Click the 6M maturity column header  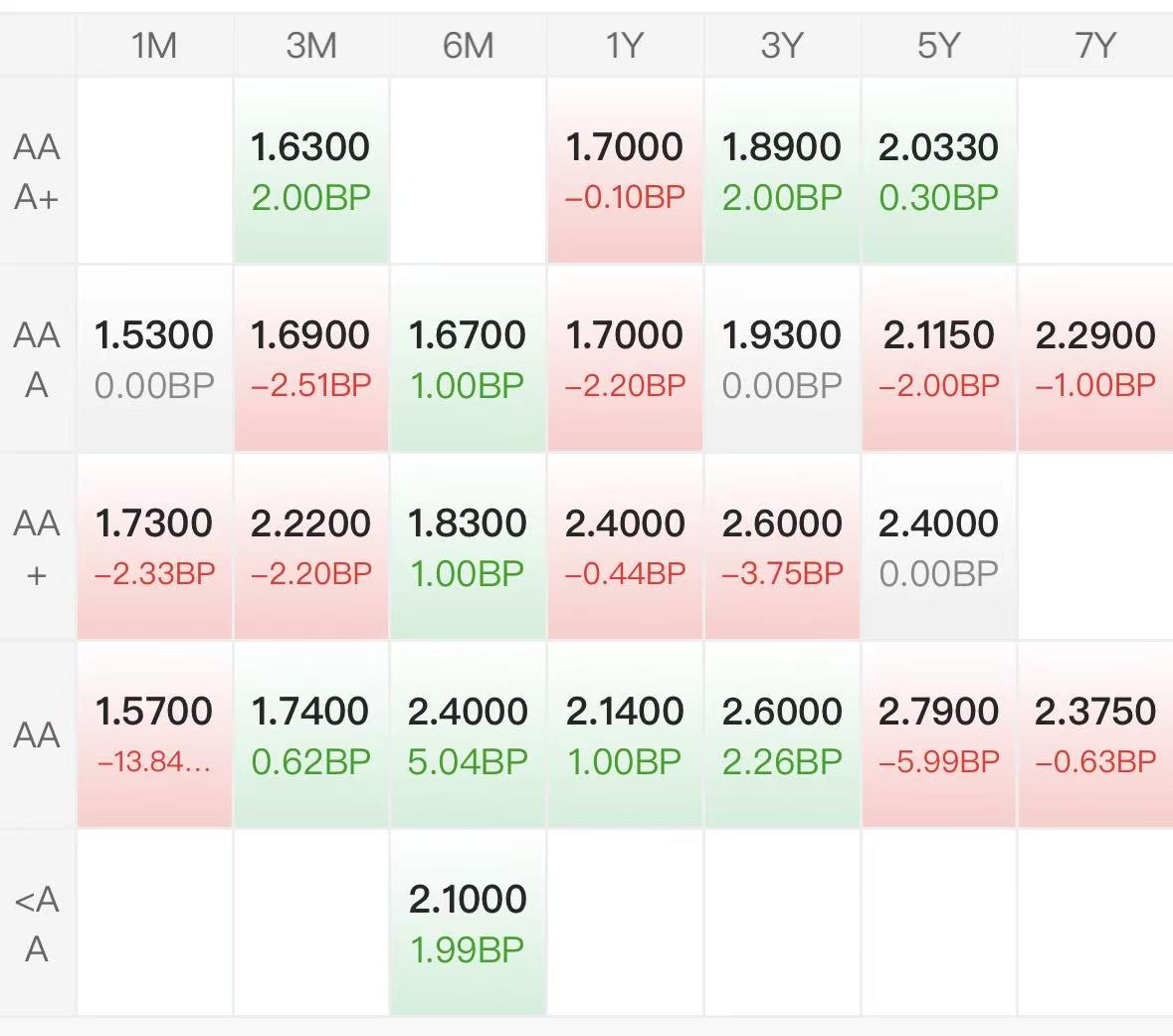(468, 45)
